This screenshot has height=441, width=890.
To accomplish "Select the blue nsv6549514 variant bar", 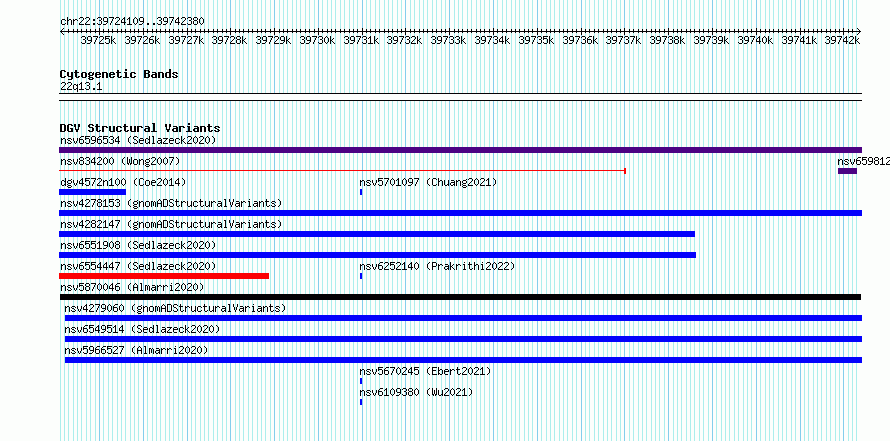I will coord(463,339).
